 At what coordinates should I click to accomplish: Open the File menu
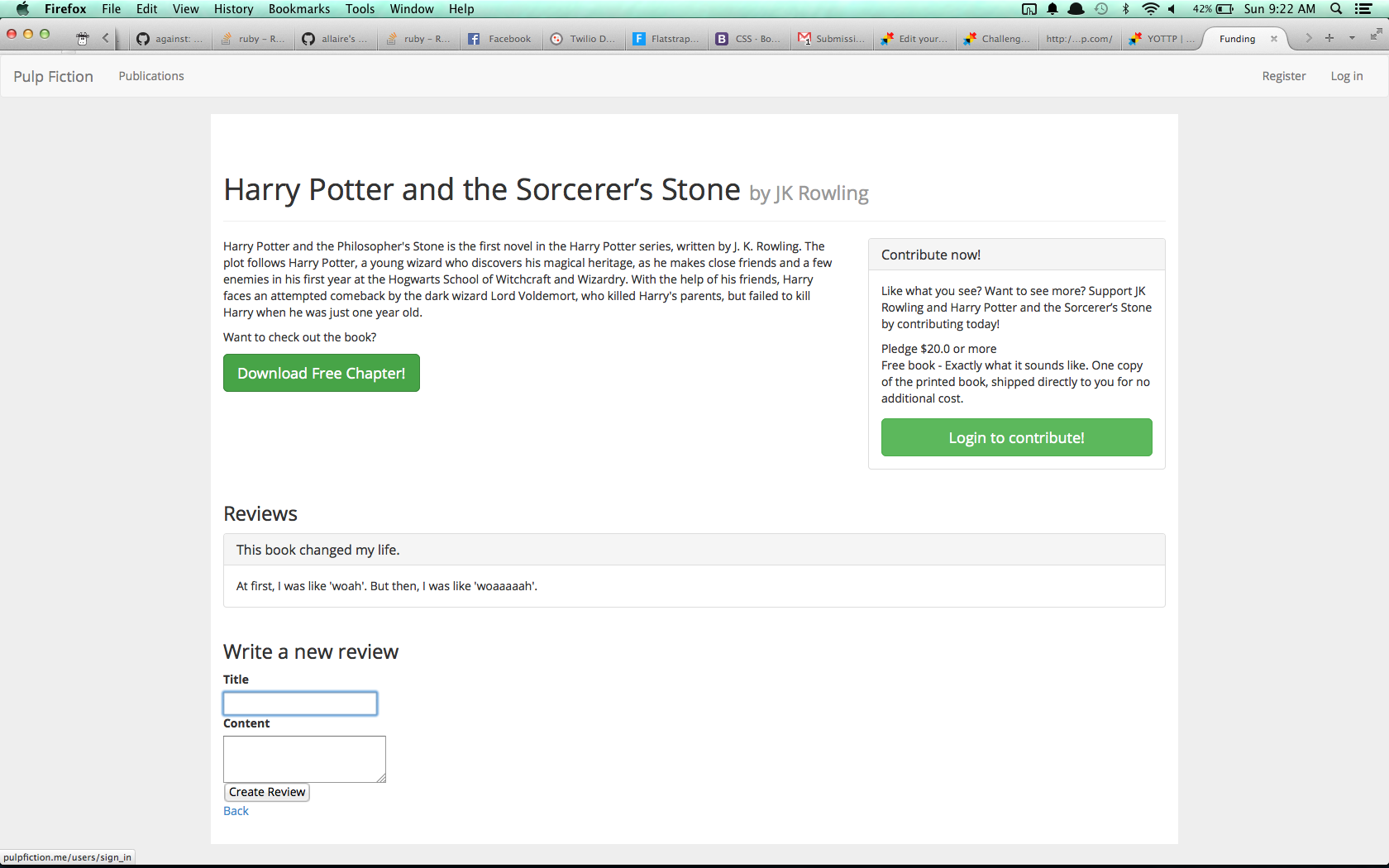pyautogui.click(x=112, y=9)
